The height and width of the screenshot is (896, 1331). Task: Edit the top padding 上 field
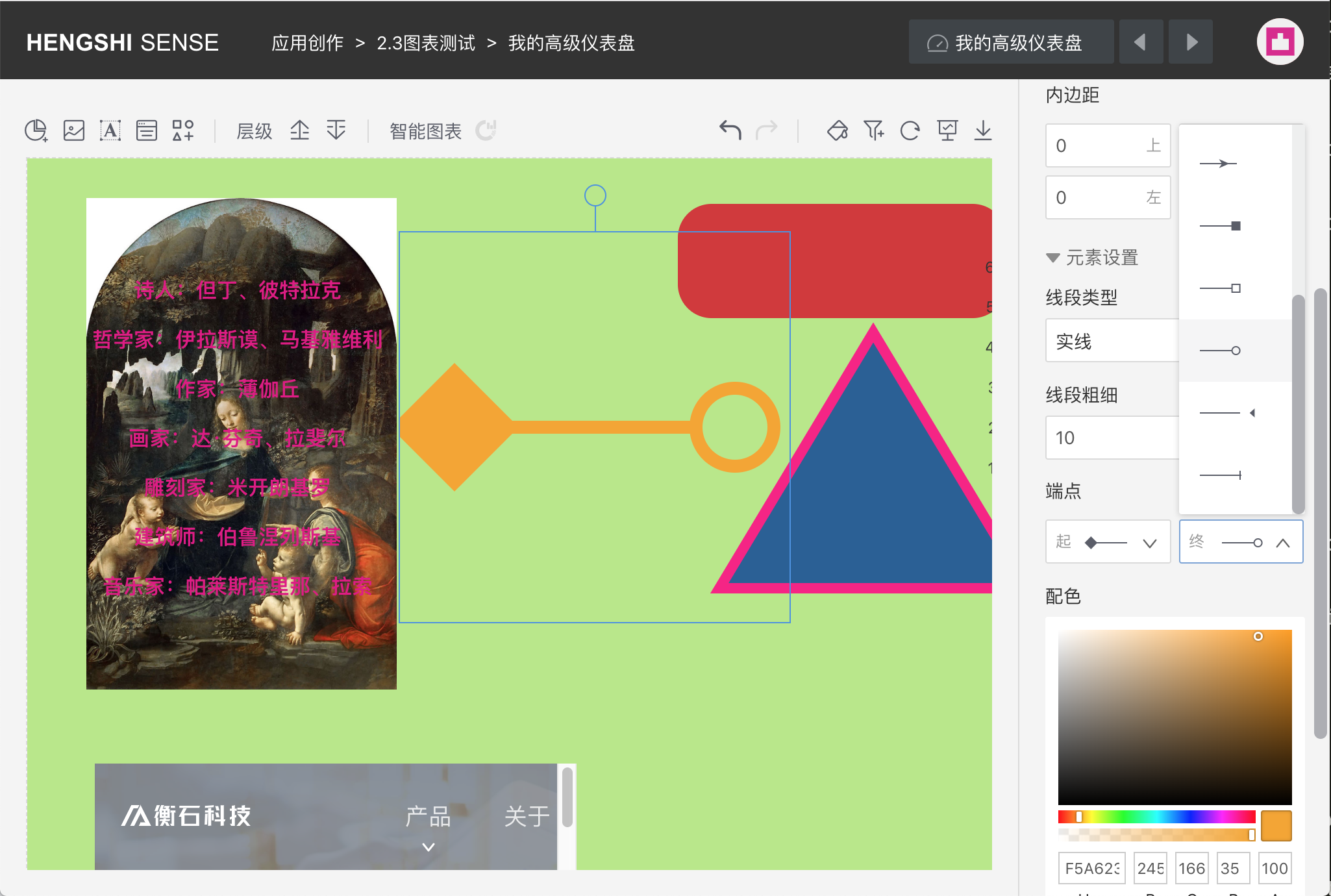(1108, 145)
